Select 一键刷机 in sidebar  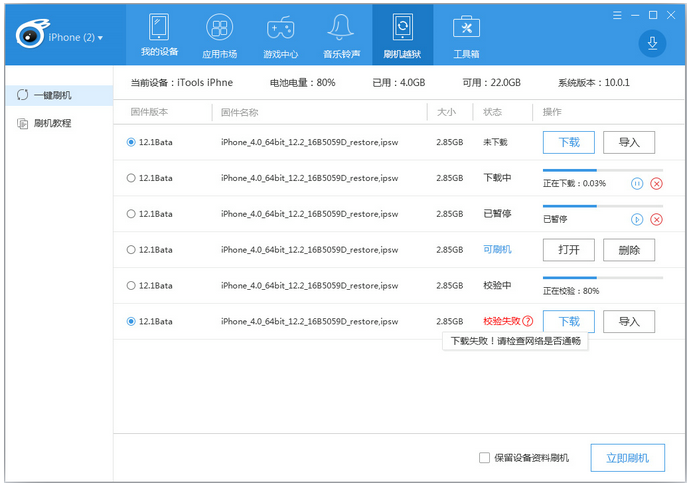coord(52,95)
